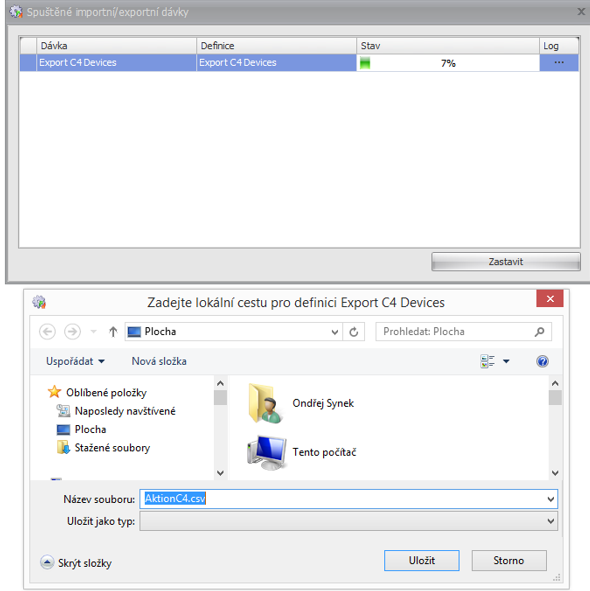Click the 7% export progress bar

coord(448,63)
